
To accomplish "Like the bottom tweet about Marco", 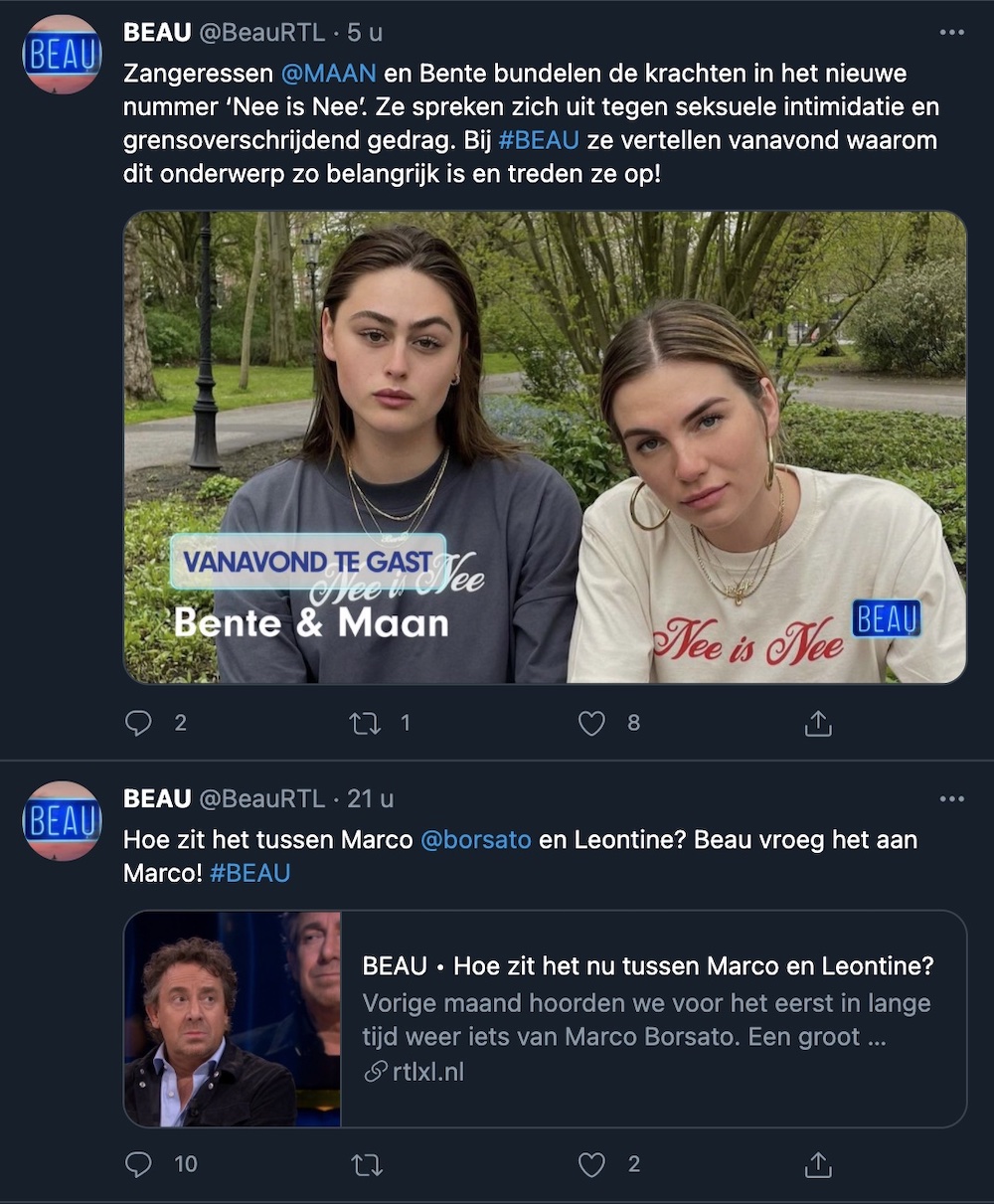I will pyautogui.click(x=592, y=1163).
